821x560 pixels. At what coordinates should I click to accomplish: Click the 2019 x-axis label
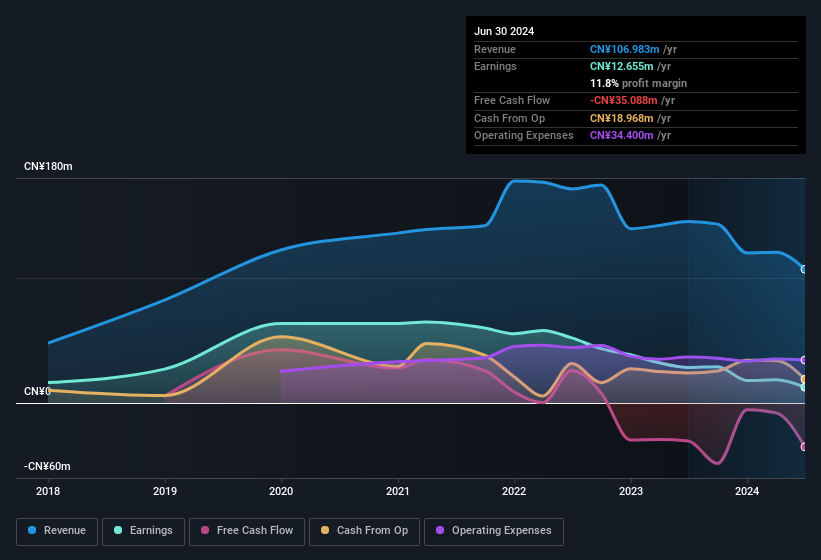pyautogui.click(x=165, y=491)
